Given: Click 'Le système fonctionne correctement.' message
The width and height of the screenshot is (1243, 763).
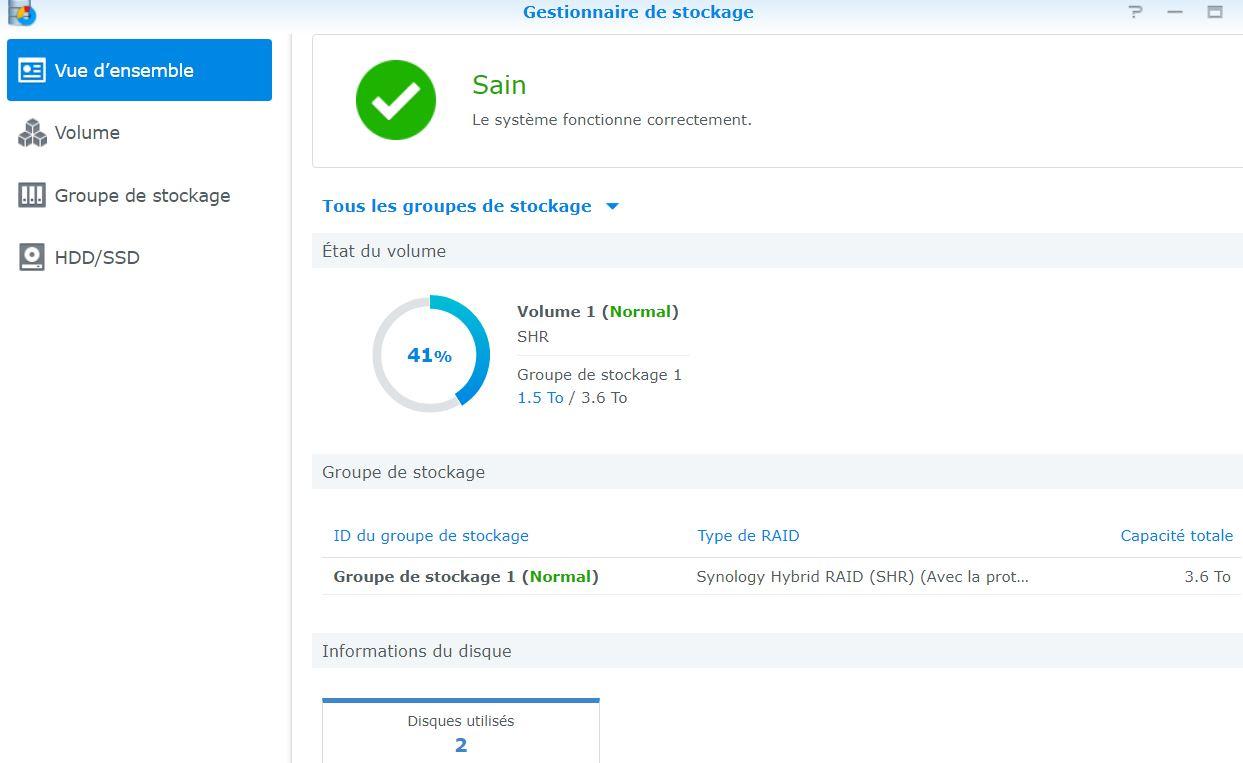Looking at the screenshot, I should [x=612, y=119].
